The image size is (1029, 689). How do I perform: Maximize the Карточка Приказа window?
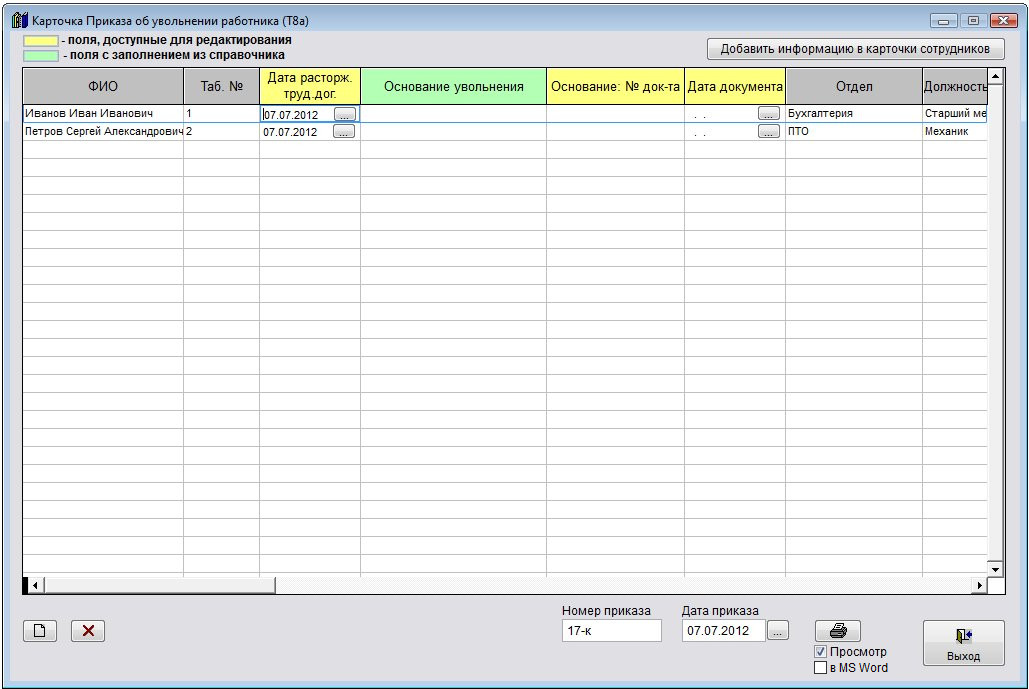[x=973, y=21]
